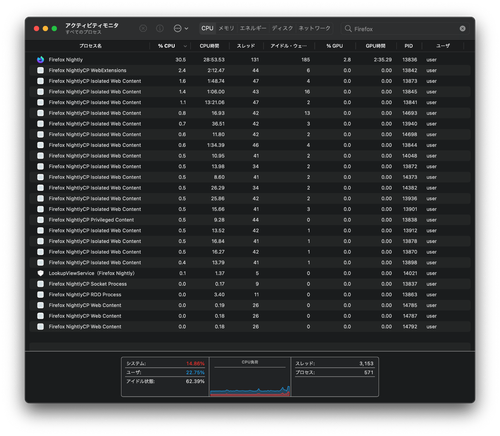Click the RDD Process icon
The width and height of the screenshot is (500, 436).
click(40, 294)
